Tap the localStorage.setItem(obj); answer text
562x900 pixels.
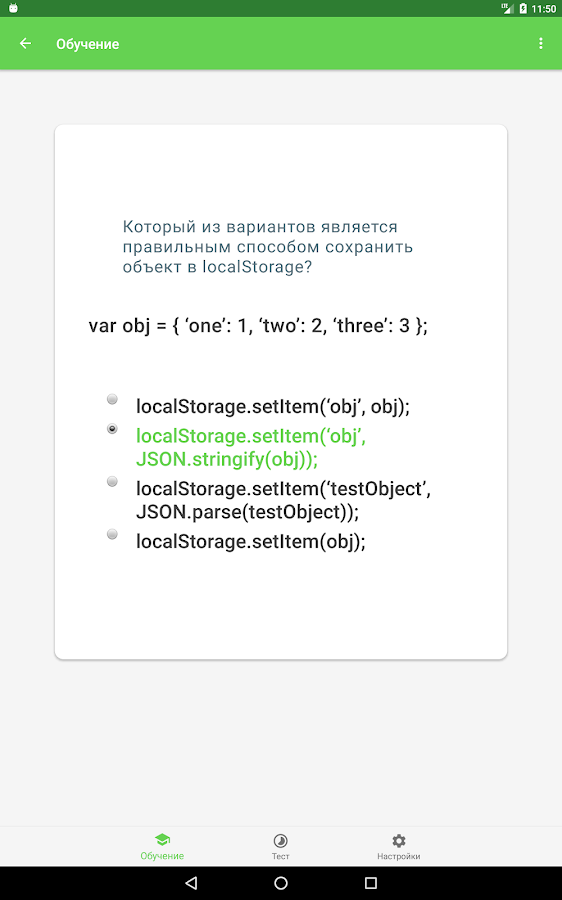point(250,541)
